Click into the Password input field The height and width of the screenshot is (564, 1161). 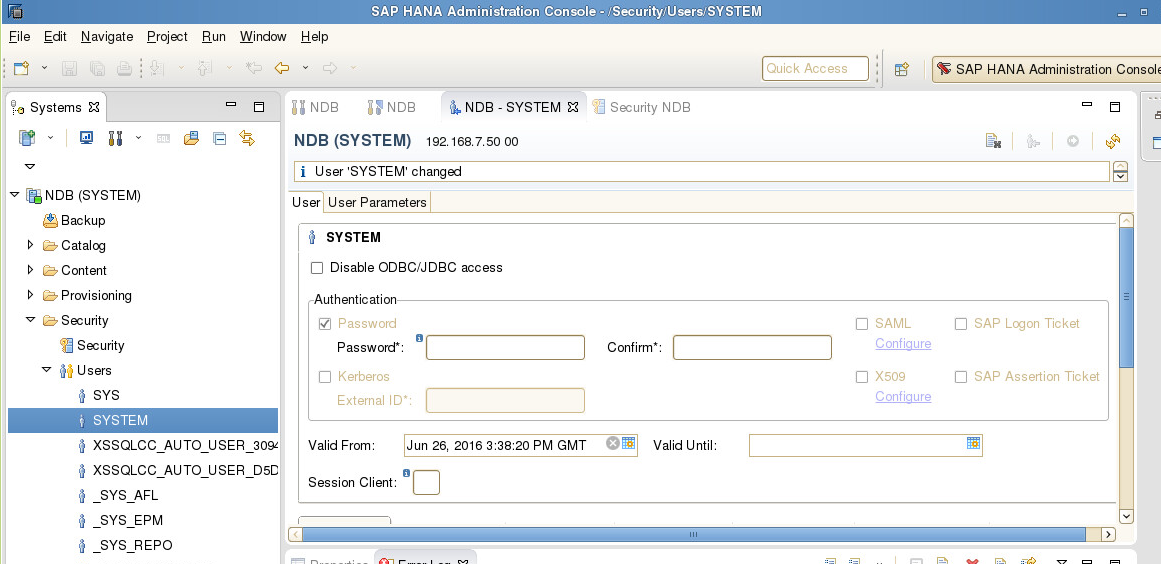505,348
